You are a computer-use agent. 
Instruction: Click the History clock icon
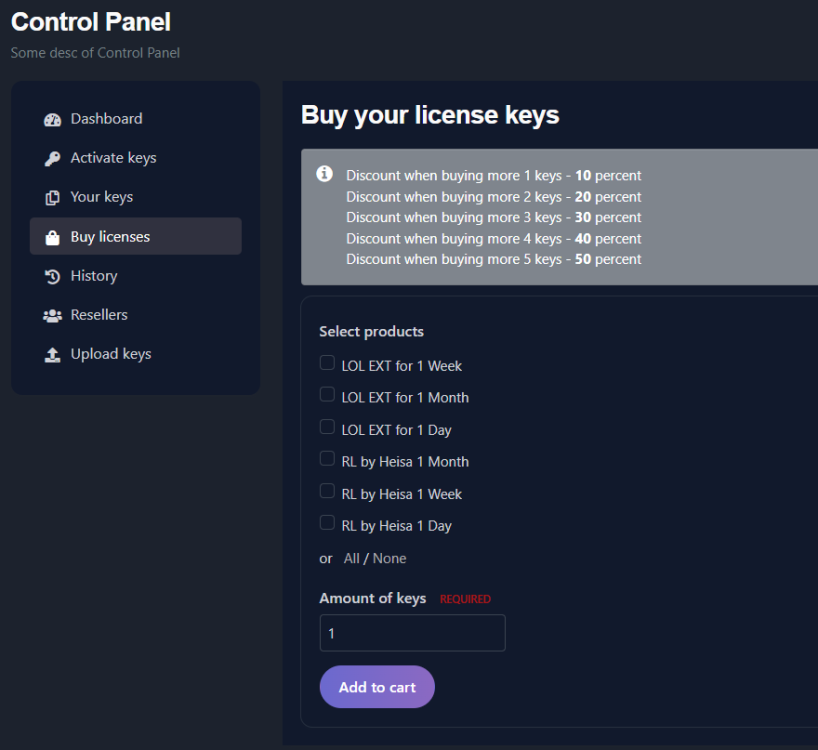coord(53,276)
